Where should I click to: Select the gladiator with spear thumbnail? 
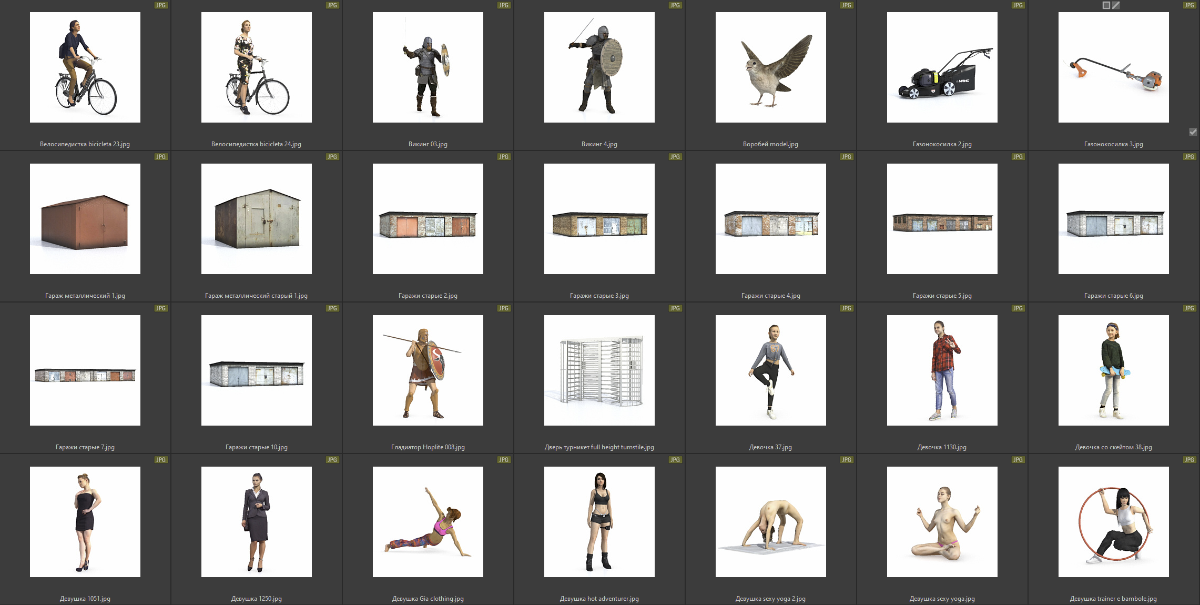[x=427, y=370]
